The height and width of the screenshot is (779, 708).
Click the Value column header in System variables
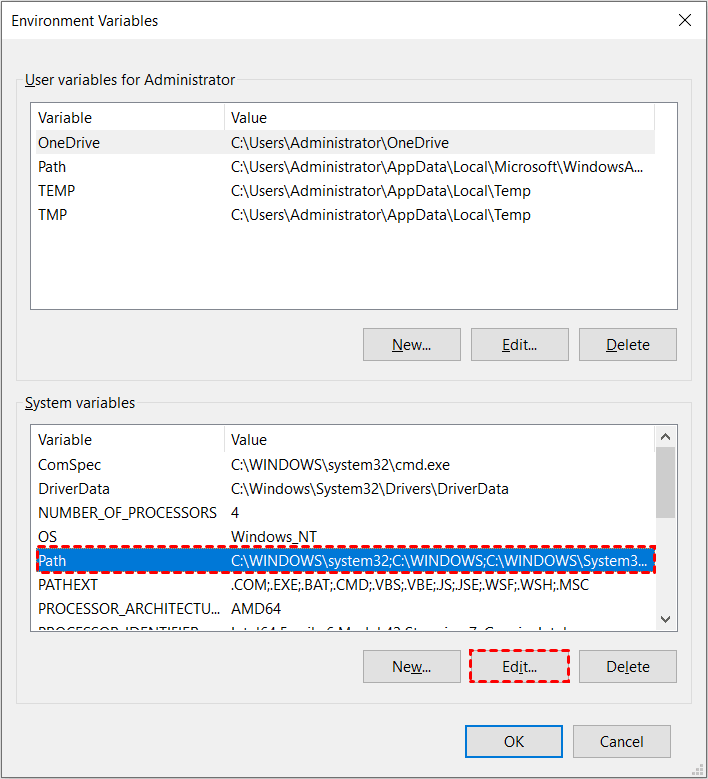click(x=249, y=440)
